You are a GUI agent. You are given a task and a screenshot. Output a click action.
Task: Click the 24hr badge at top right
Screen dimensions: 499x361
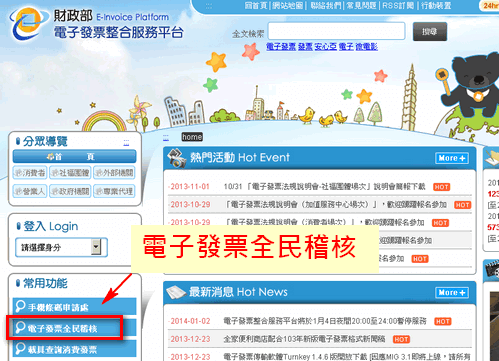pyautogui.click(x=490, y=6)
